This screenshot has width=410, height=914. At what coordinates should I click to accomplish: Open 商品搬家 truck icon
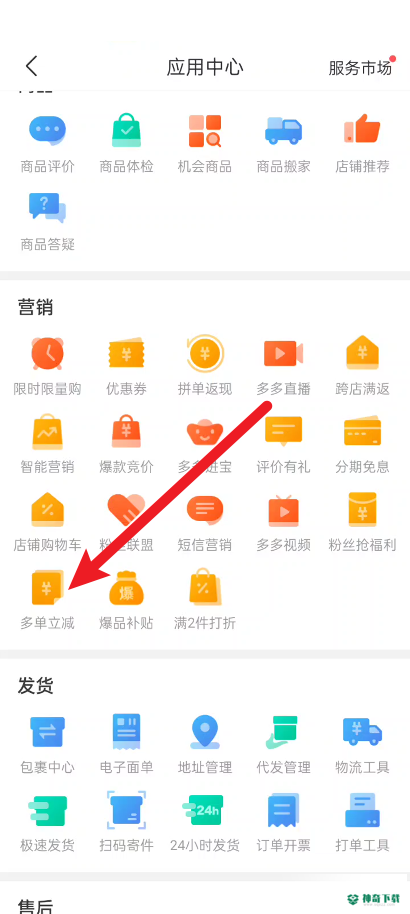[283, 130]
